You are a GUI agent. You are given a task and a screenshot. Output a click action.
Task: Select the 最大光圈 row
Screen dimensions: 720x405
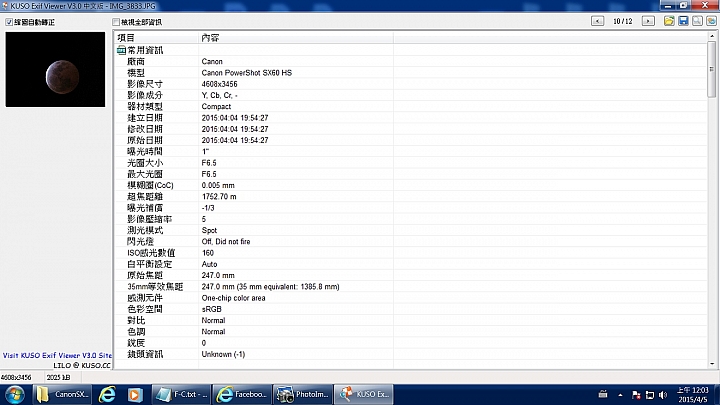pyautogui.click(x=411, y=174)
